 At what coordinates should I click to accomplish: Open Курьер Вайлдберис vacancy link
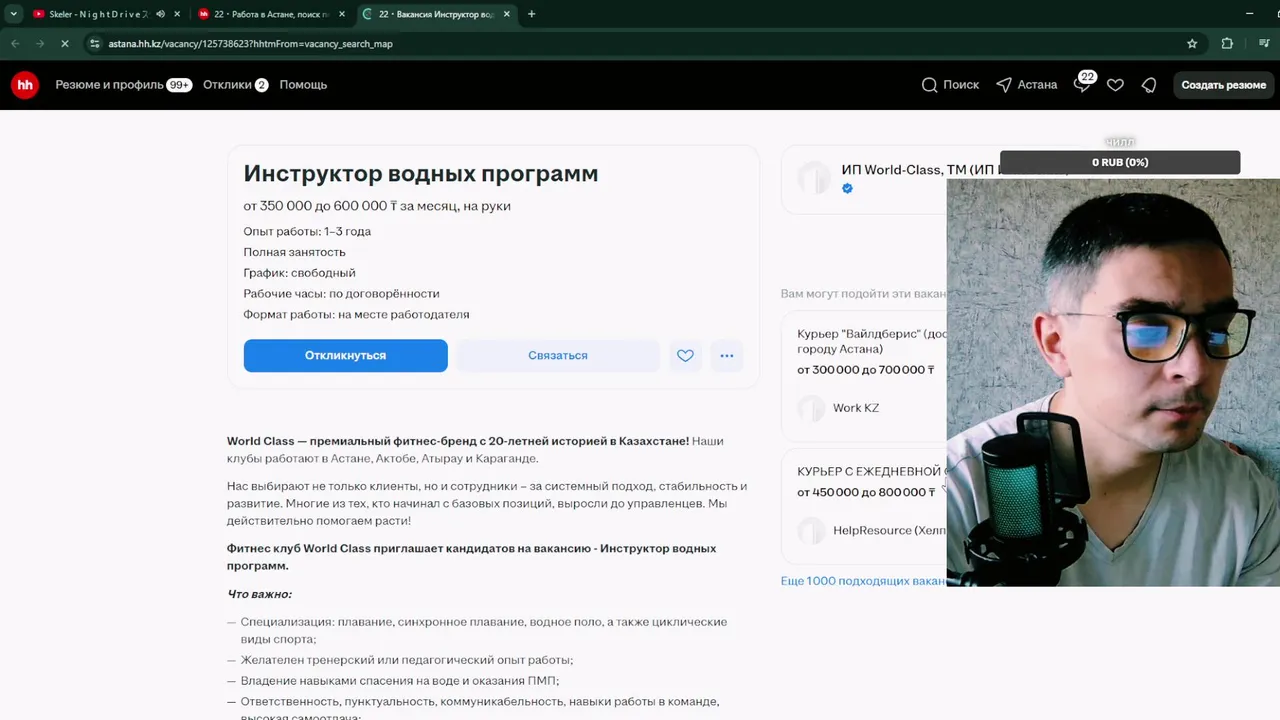tap(872, 341)
